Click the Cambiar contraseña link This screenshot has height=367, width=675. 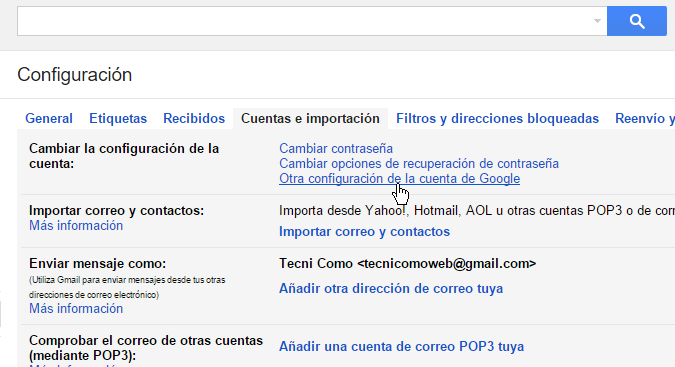click(336, 148)
